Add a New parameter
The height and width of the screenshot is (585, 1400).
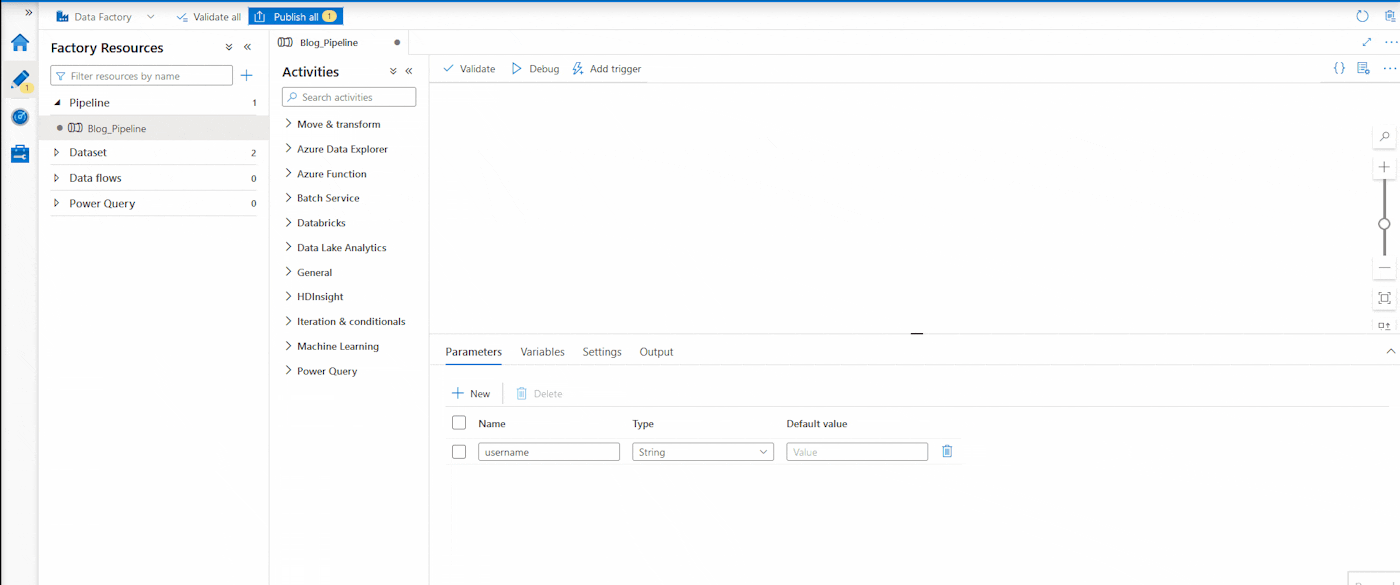click(471, 394)
